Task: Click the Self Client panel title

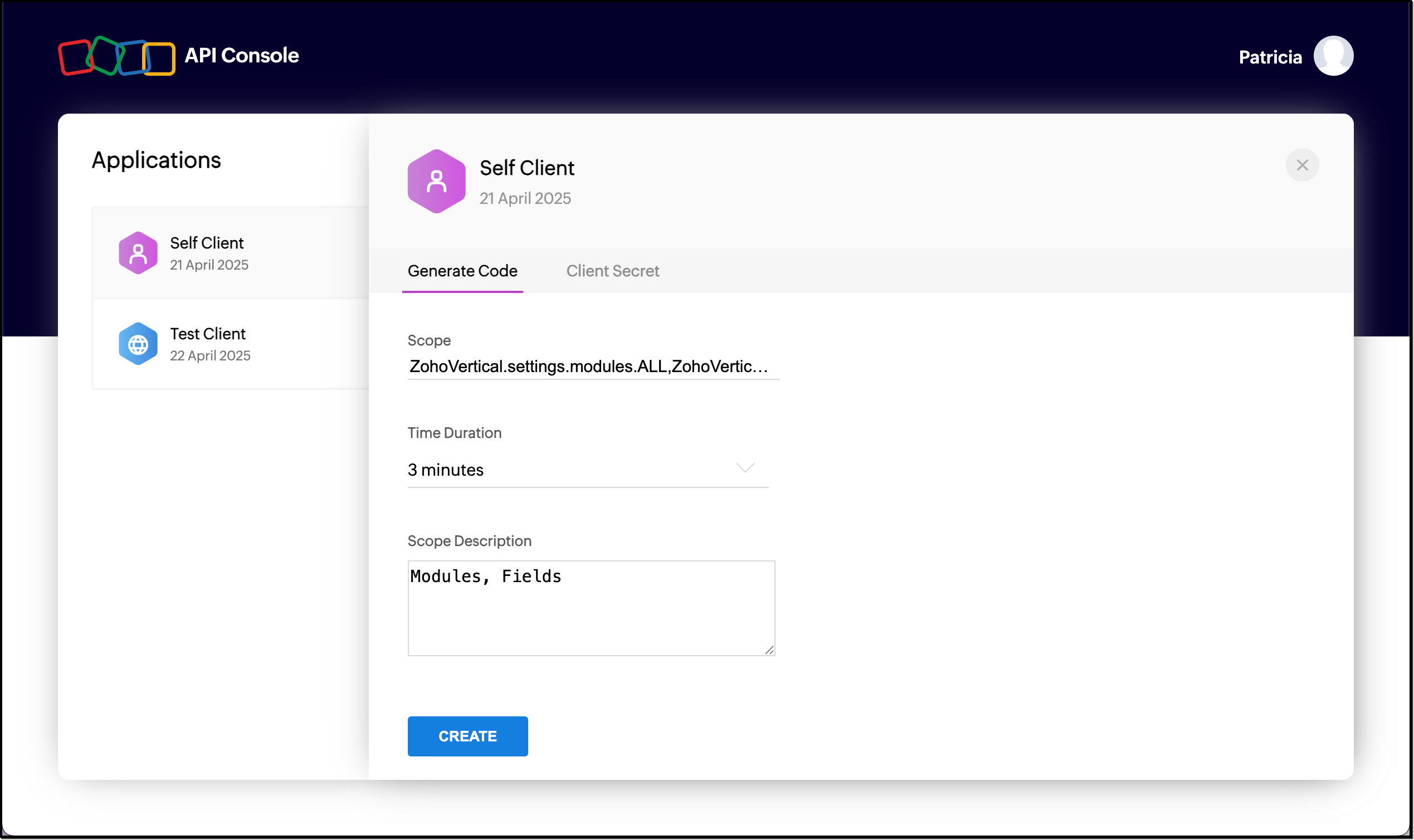Action: pos(526,168)
